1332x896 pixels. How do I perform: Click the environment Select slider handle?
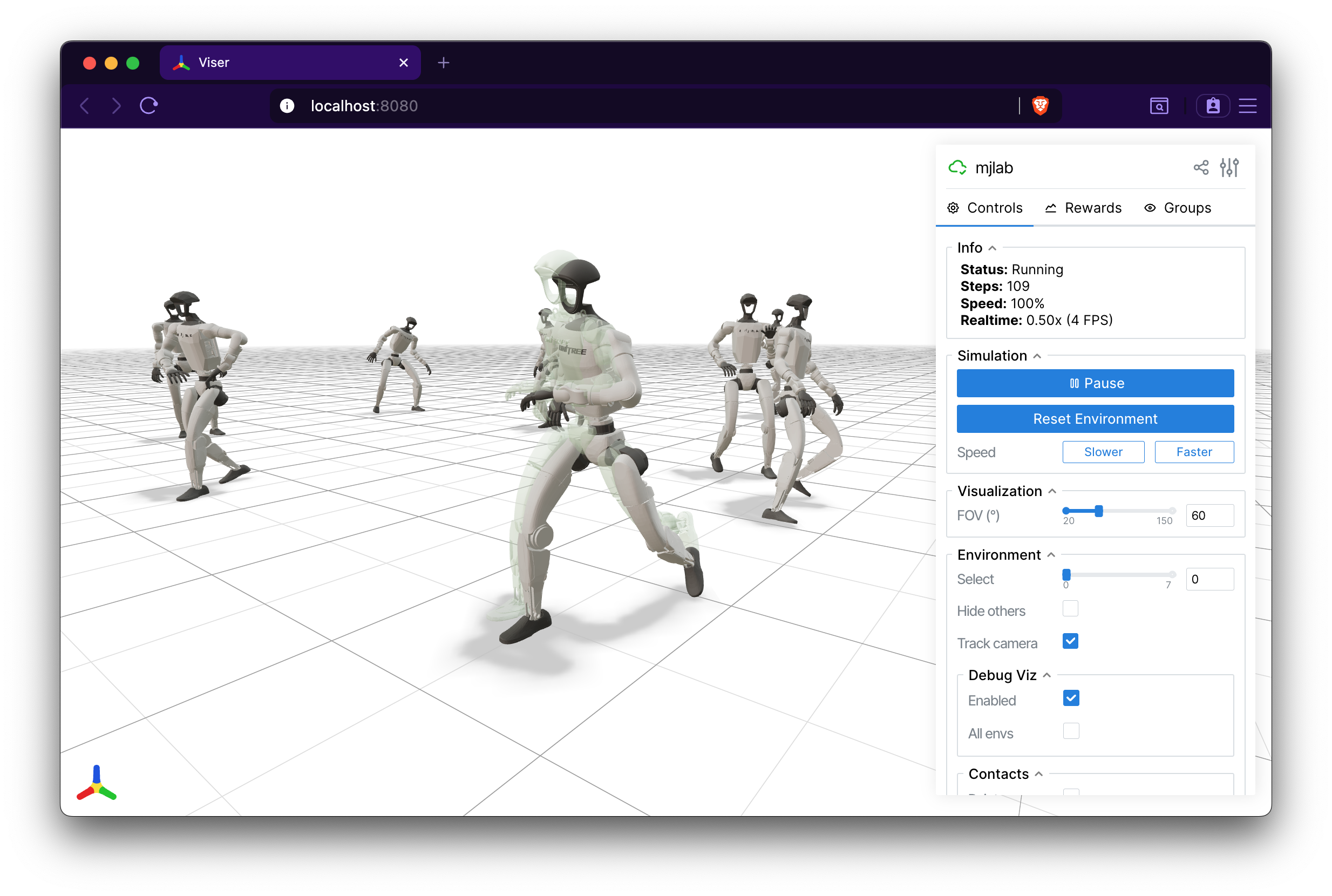tap(1066, 574)
